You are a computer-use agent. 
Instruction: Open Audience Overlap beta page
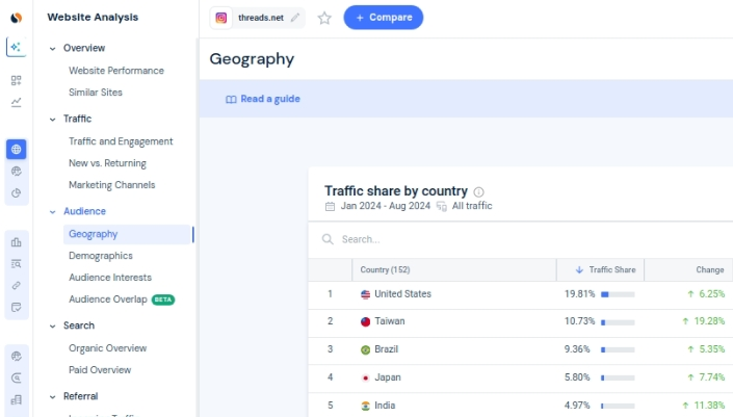pyautogui.click(x=108, y=299)
